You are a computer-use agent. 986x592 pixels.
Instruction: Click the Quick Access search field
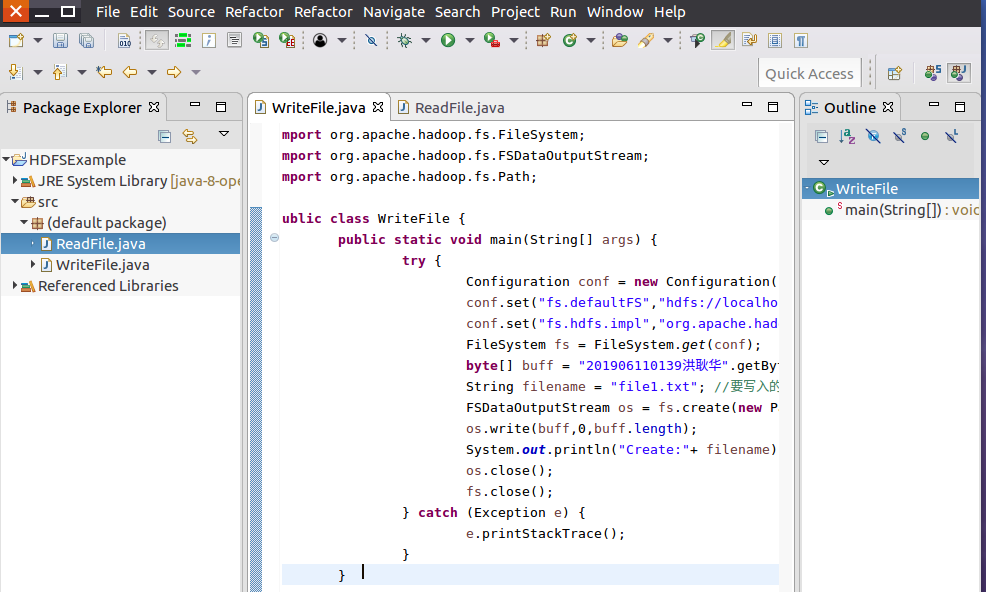809,74
